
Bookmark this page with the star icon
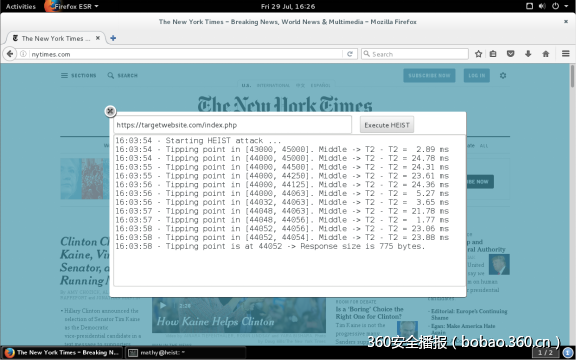478,54
